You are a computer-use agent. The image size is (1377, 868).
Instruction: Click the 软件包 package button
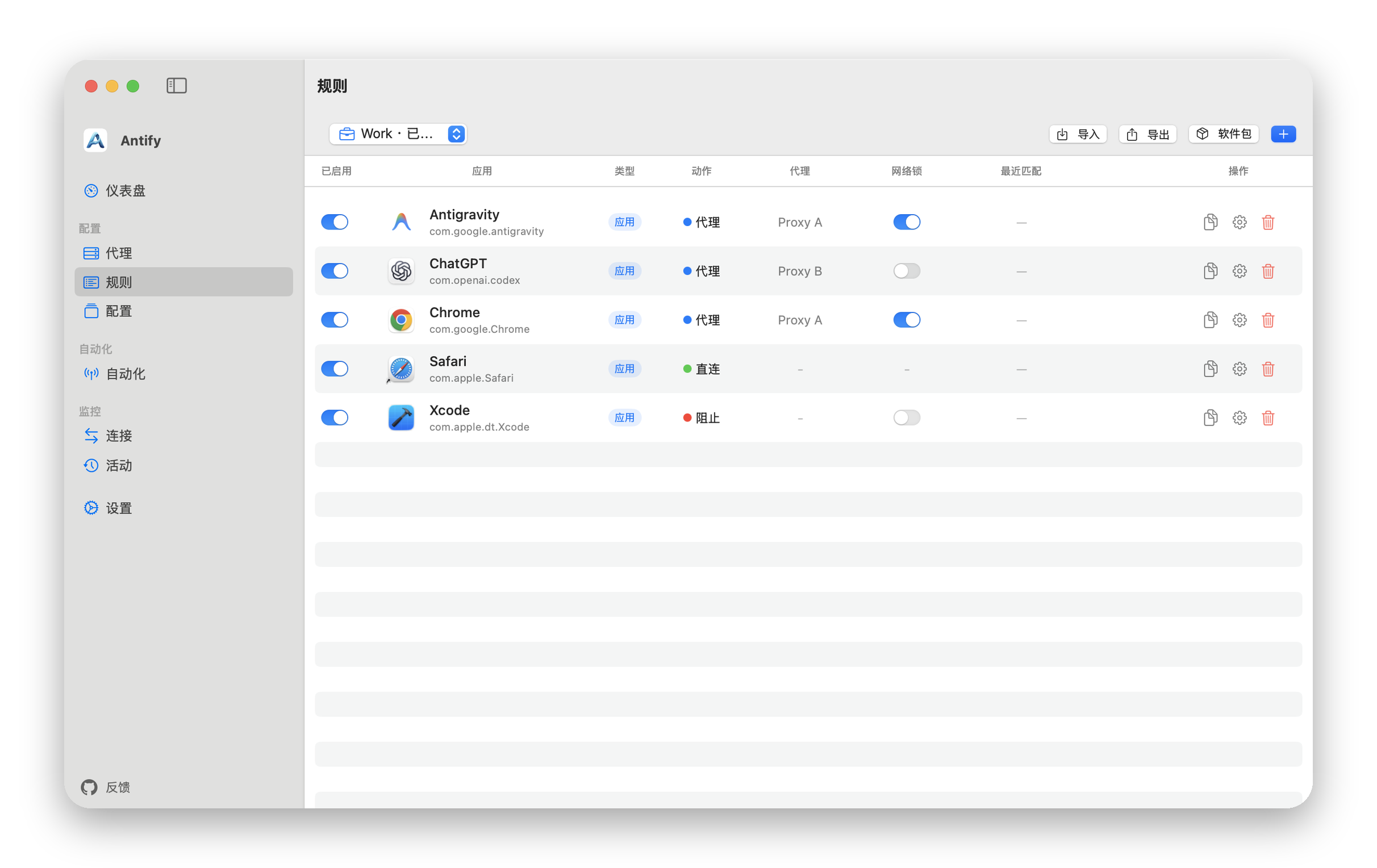[1223, 134]
